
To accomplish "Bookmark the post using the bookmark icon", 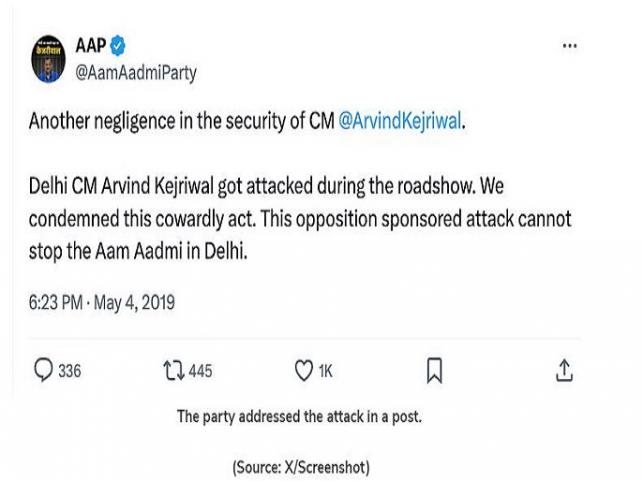I will click(x=434, y=371).
